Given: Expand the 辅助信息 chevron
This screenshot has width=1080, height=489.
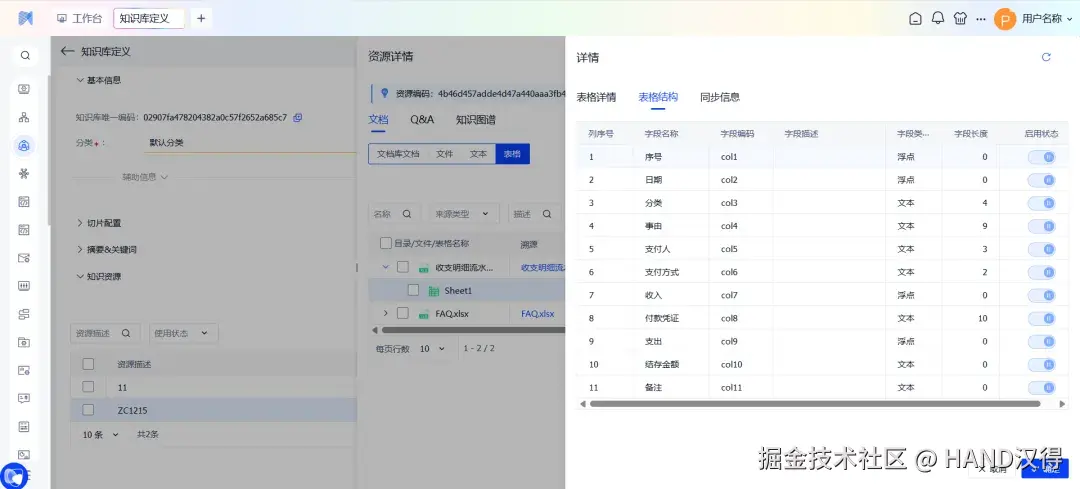Looking at the screenshot, I should 164,177.
